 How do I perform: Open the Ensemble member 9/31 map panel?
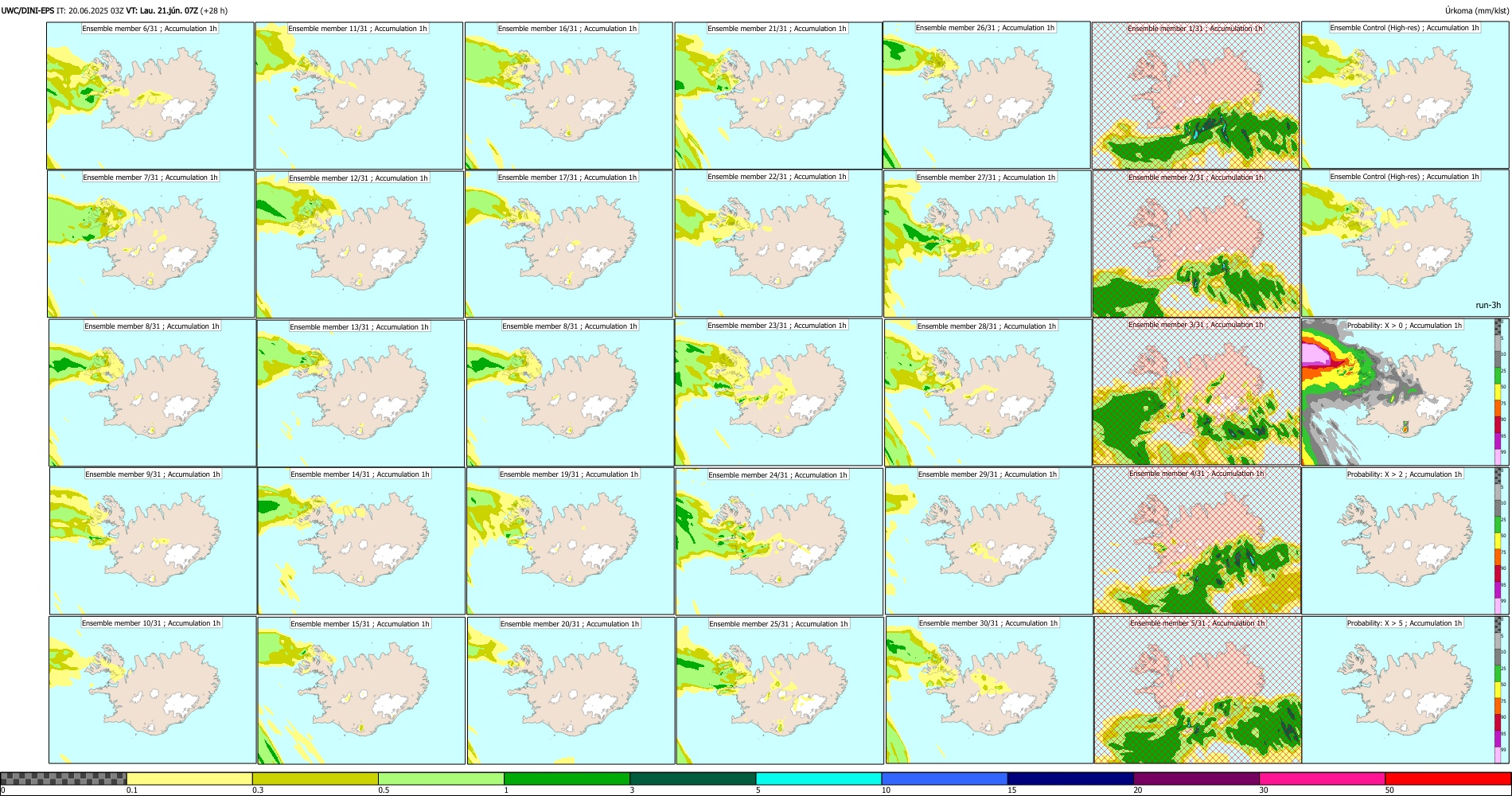[x=153, y=540]
